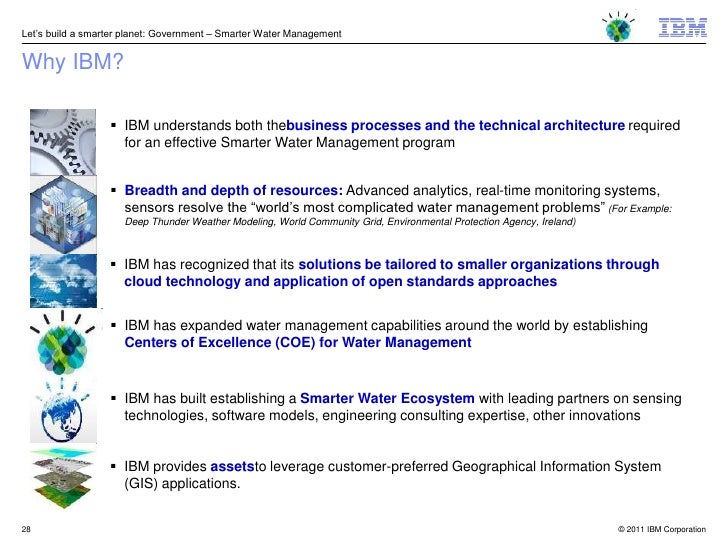Image resolution: width=728 pixels, height=546 pixels.
Task: Click '© 2011 IBM Corporation' footer
Action: pyautogui.click(x=662, y=529)
